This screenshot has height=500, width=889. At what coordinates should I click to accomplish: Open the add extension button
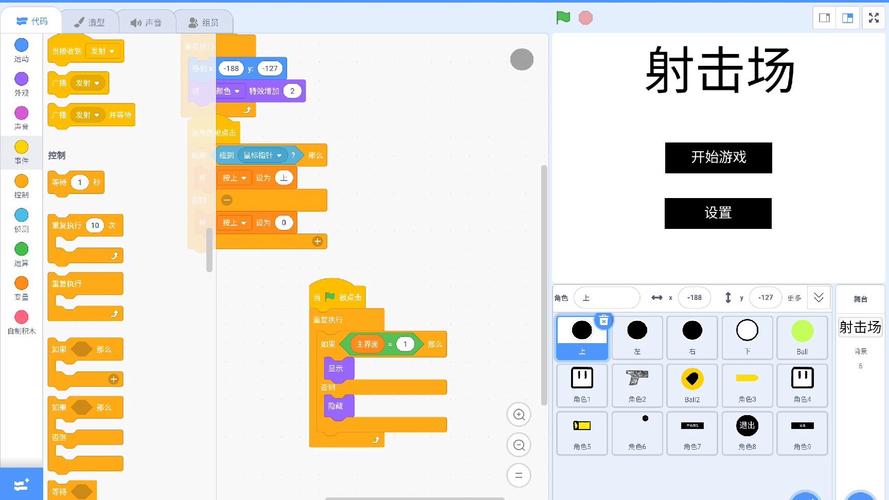click(x=21, y=484)
